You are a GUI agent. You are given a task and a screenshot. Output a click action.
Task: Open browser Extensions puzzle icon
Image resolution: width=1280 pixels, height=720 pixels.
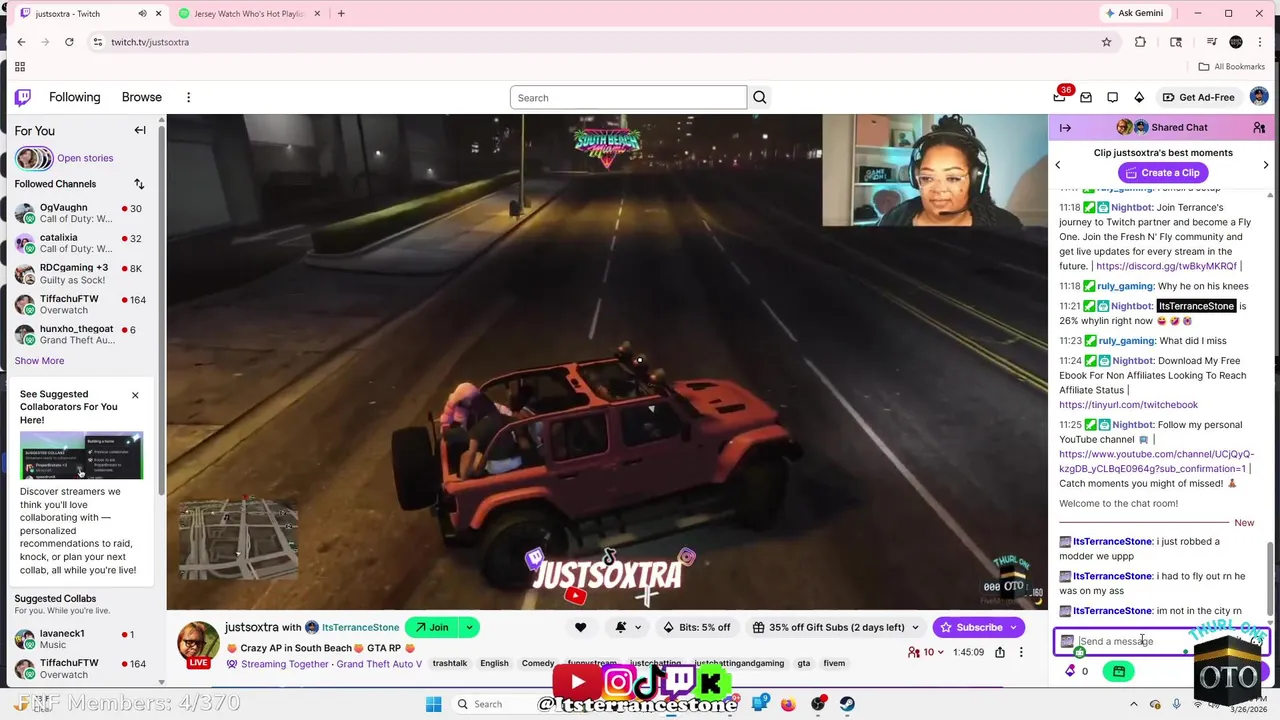(1140, 42)
